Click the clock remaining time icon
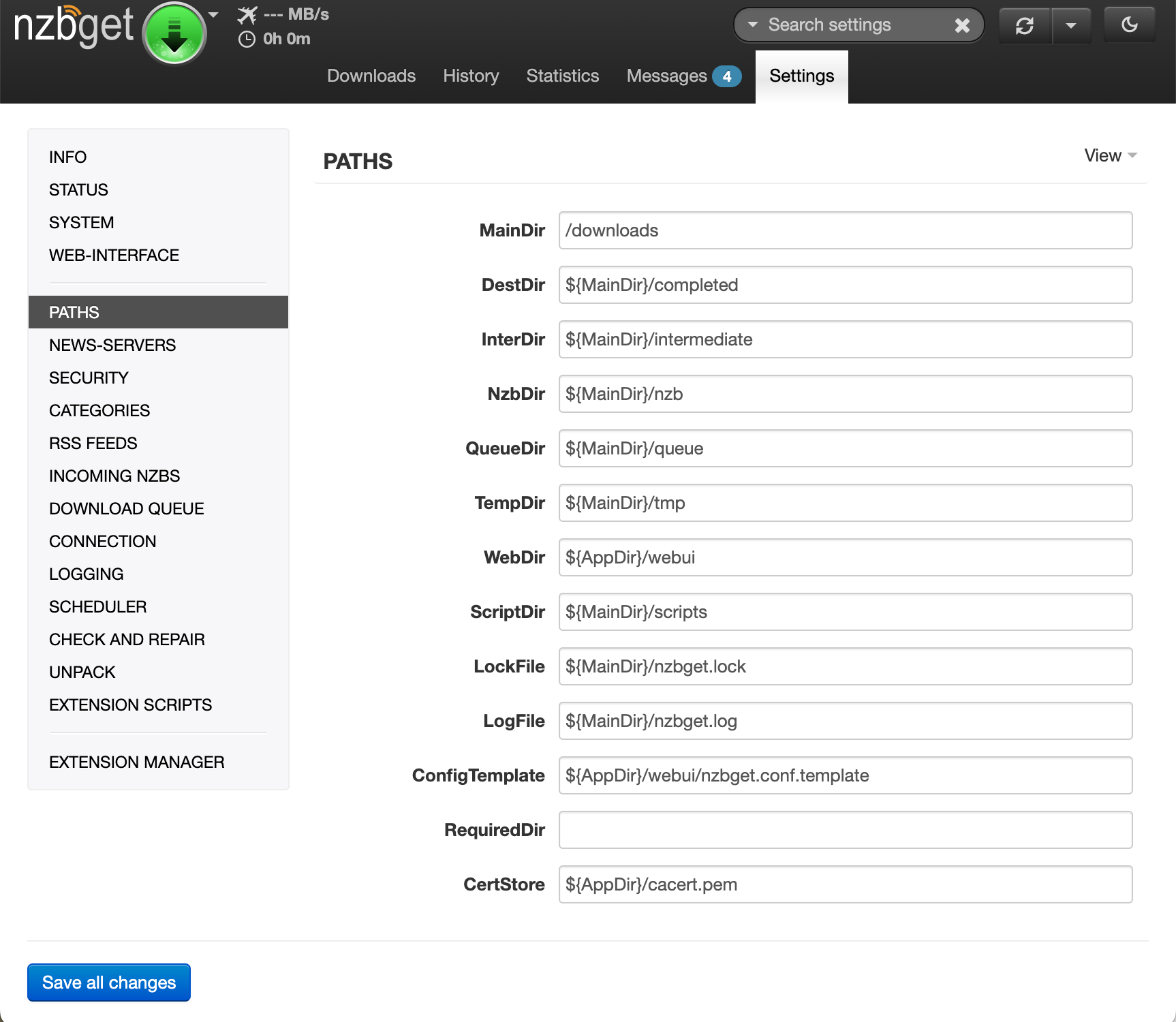The height and width of the screenshot is (1022, 1176). pyautogui.click(x=247, y=39)
